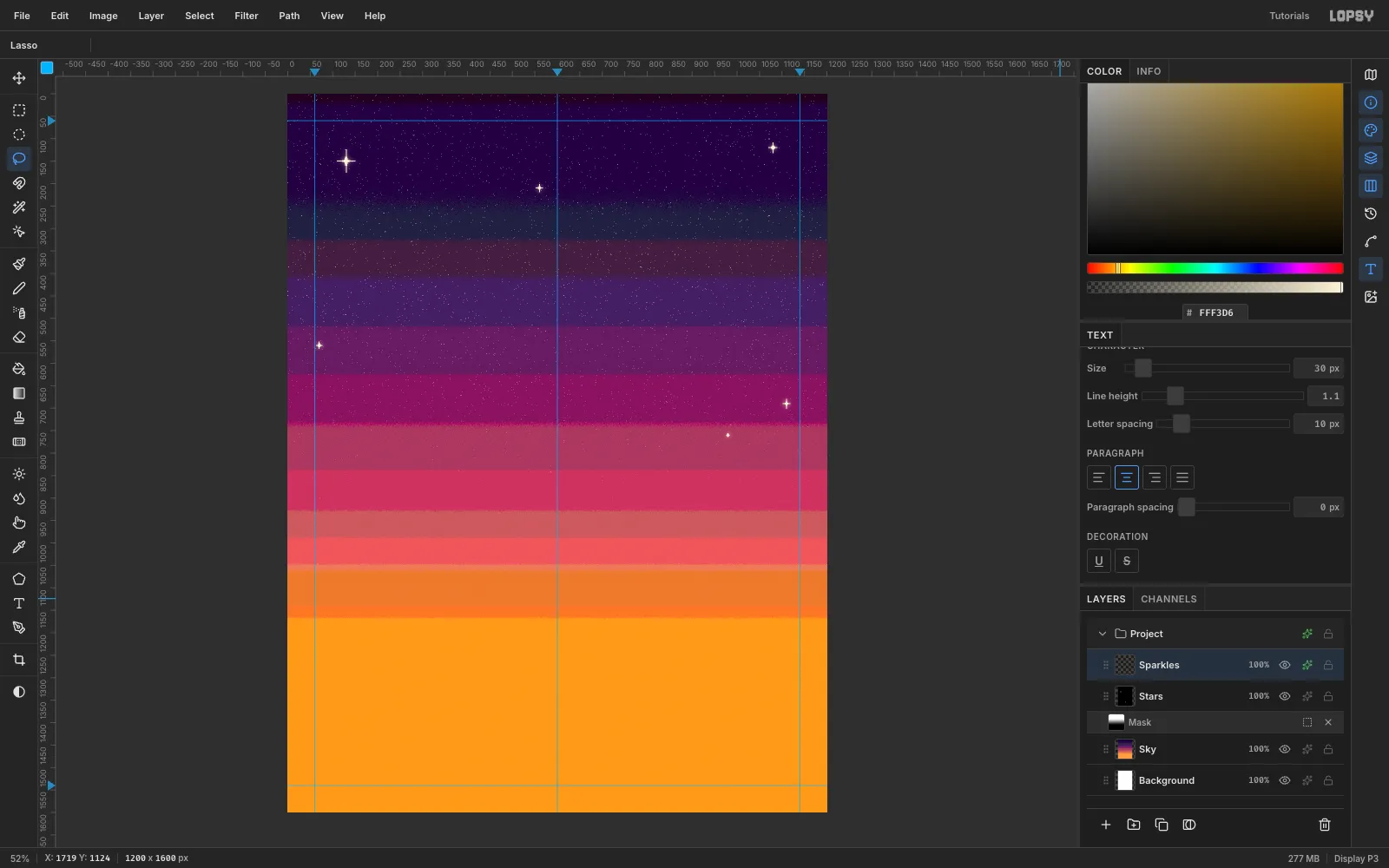Select the Clone Stamp tool
Viewport: 1389px width, 868px height.
[x=19, y=418]
